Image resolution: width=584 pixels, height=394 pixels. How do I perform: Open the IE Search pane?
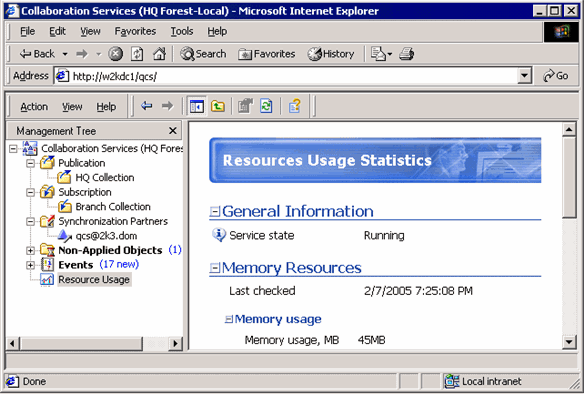click(203, 54)
